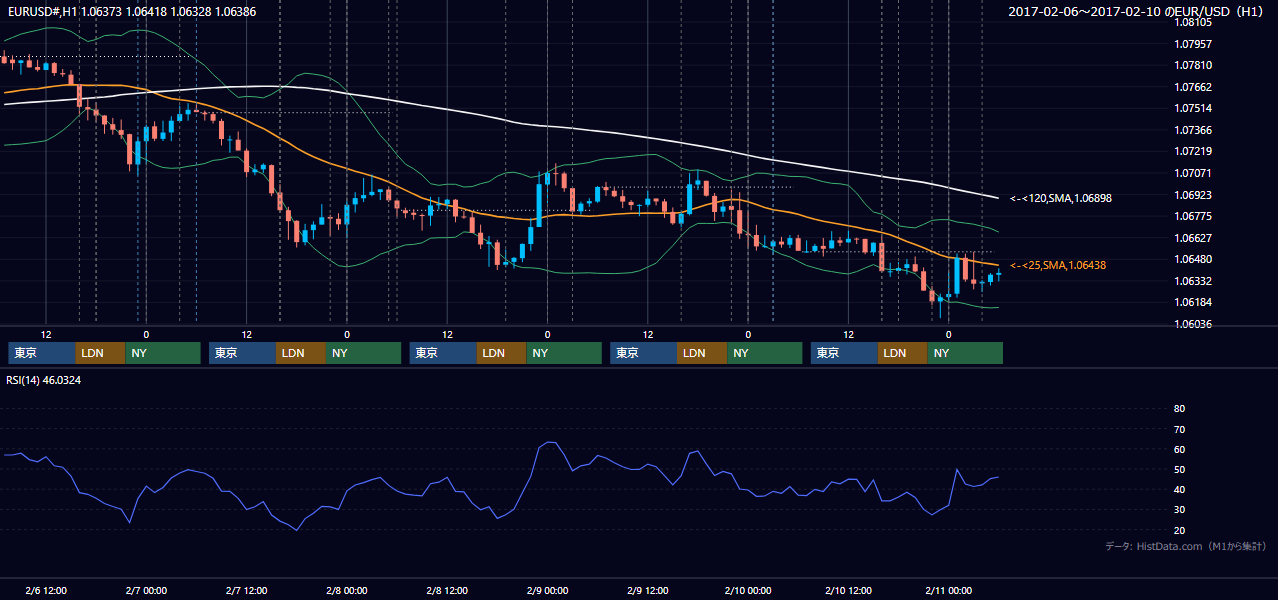
Task: Click price axis value 1.06923
Action: tap(1193, 195)
